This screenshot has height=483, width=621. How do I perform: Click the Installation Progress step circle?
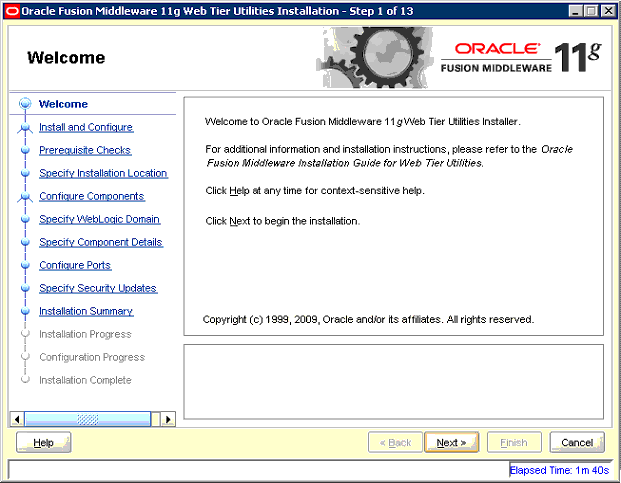[x=25, y=334]
